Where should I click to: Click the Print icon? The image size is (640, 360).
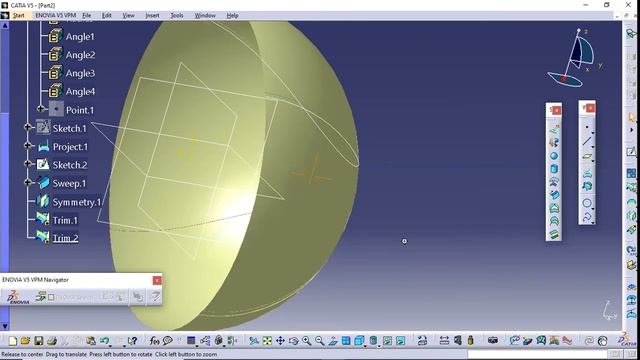click(52, 341)
